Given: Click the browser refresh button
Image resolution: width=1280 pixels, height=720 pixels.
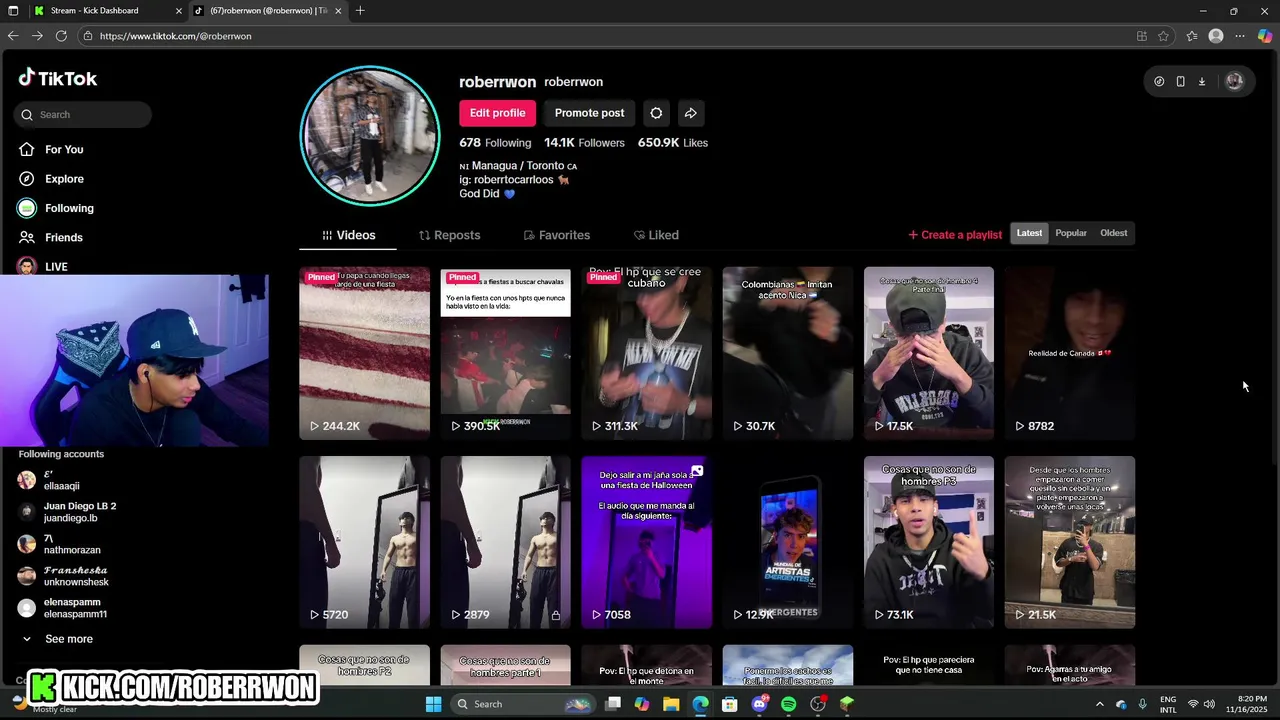Looking at the screenshot, I should coord(61,36).
